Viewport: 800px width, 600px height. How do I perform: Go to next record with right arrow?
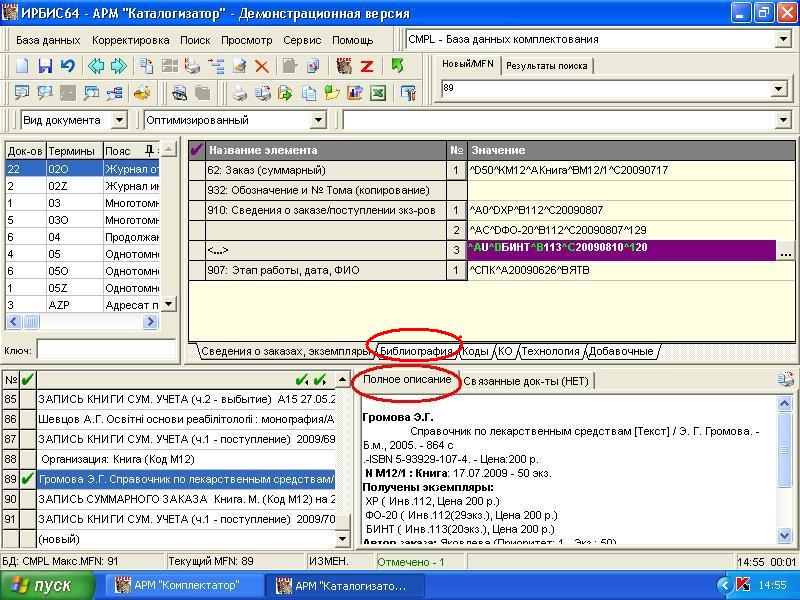[119, 66]
